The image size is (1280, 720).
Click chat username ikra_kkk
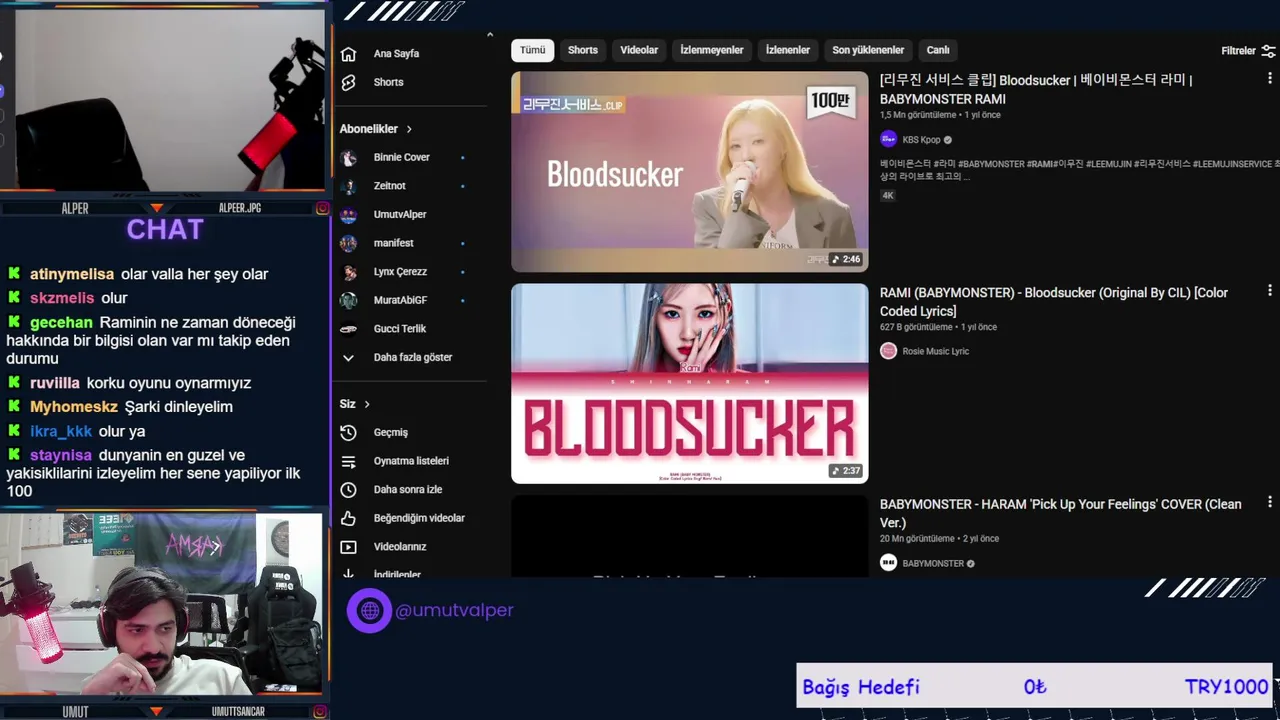(x=61, y=431)
